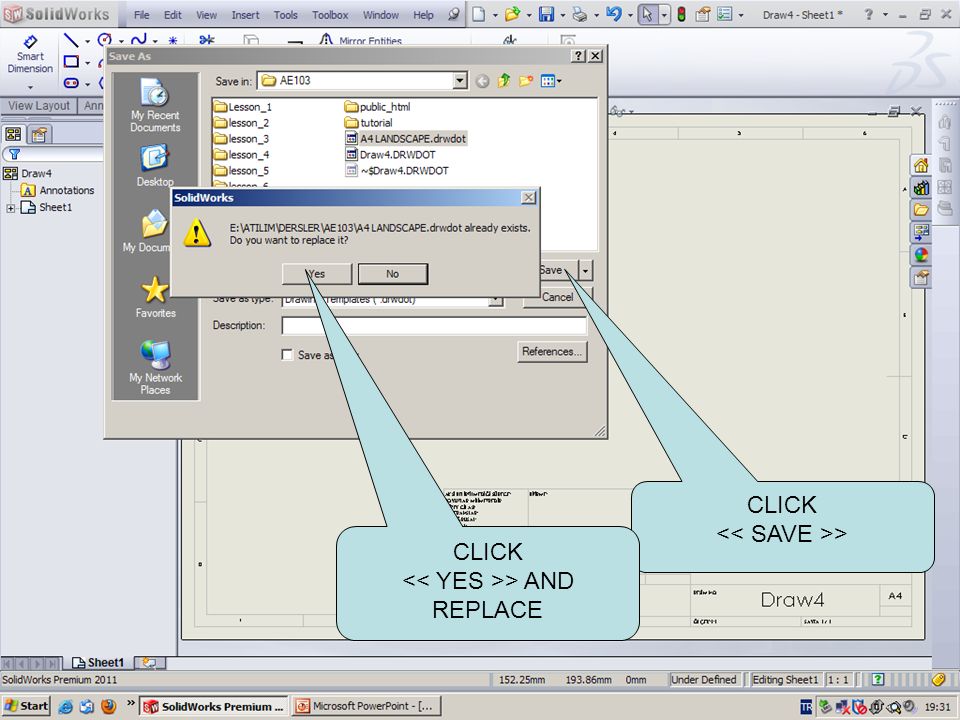Click the New document icon
This screenshot has height=720, width=960.
(479, 14)
